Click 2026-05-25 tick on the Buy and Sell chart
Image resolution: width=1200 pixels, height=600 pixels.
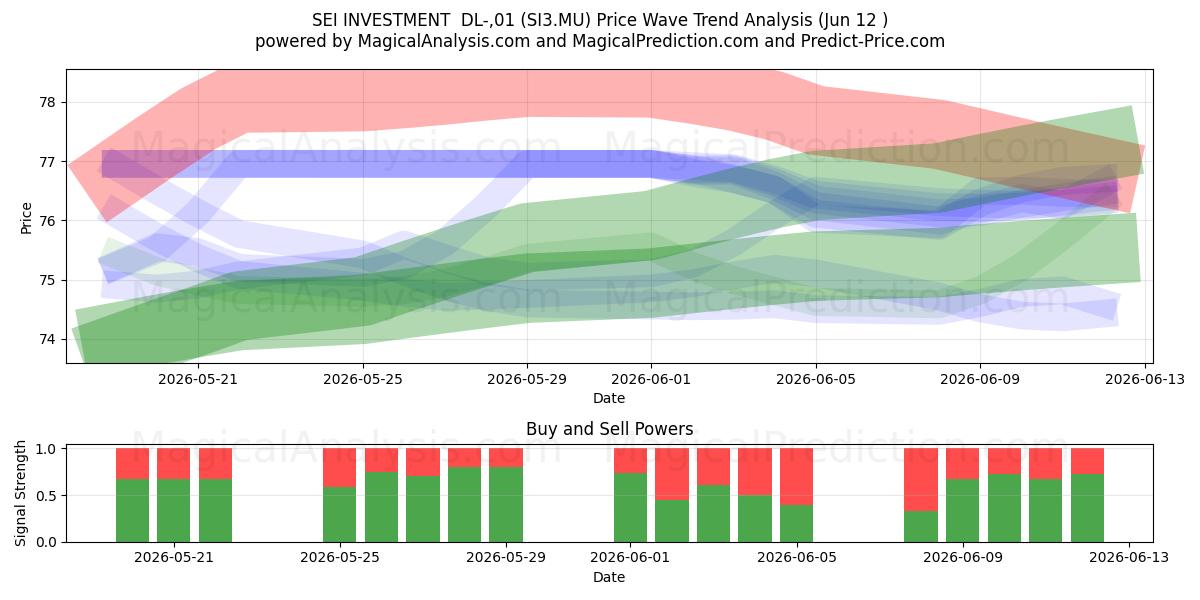click(x=340, y=558)
